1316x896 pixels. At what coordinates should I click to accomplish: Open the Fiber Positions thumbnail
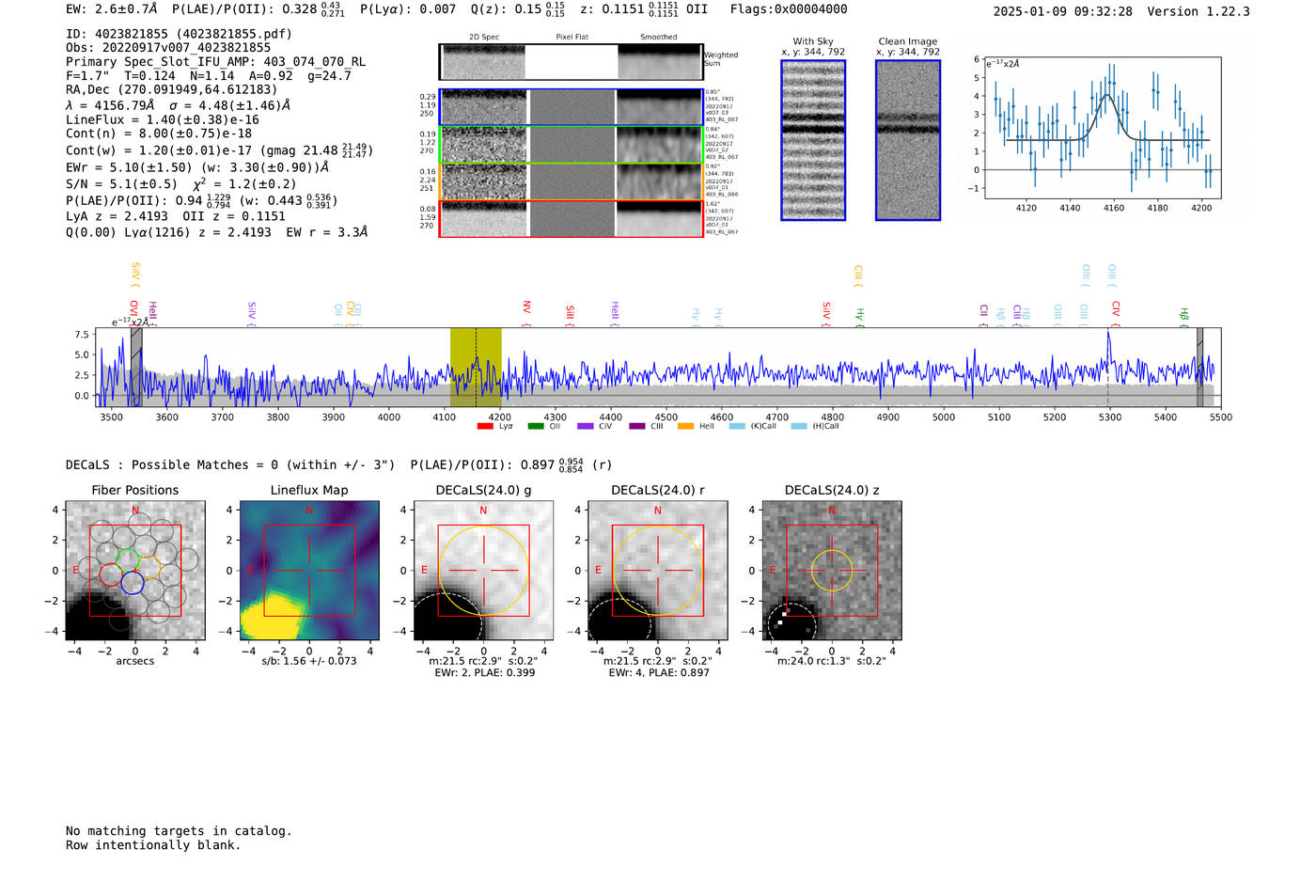(135, 571)
